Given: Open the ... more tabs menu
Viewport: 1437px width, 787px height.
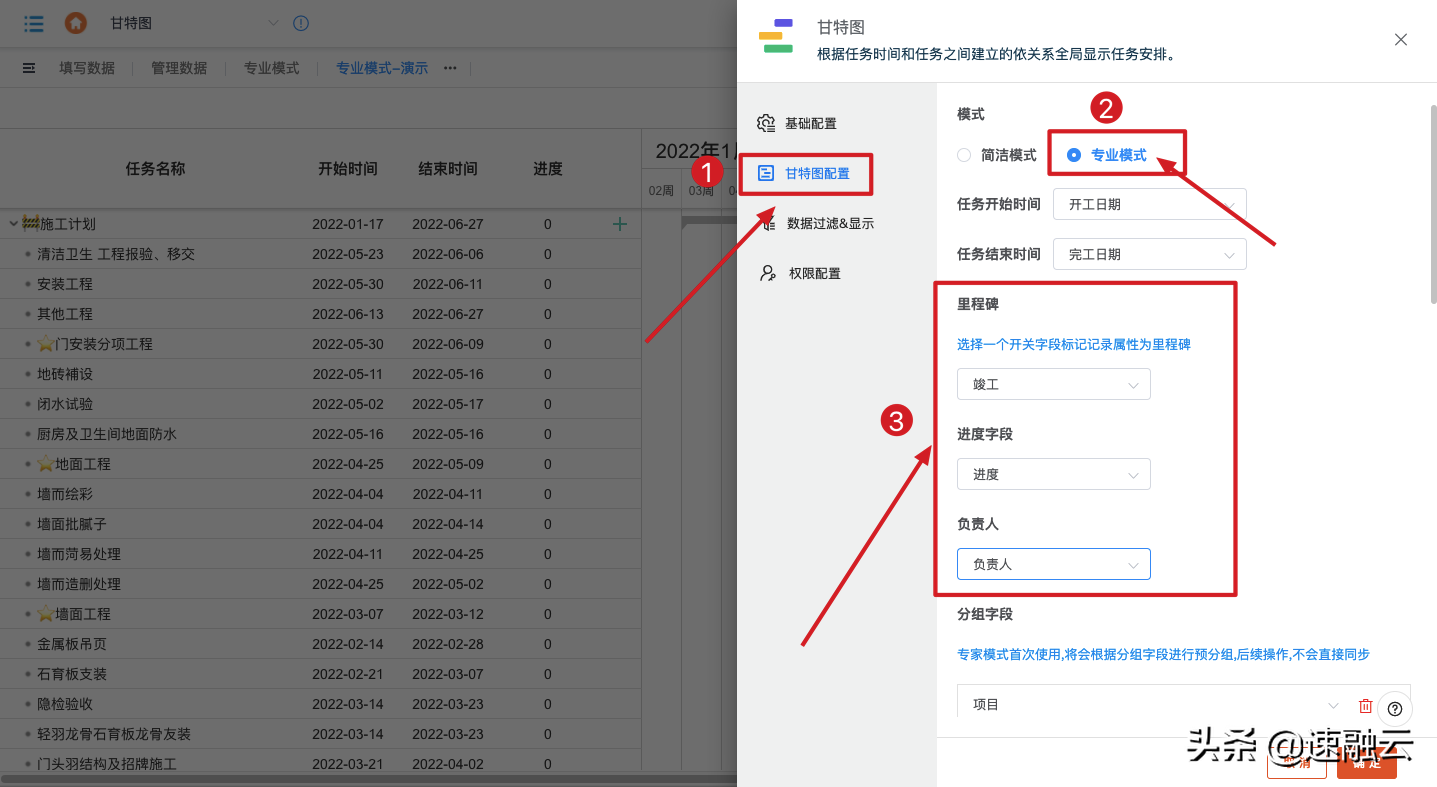Looking at the screenshot, I should coord(449,68).
